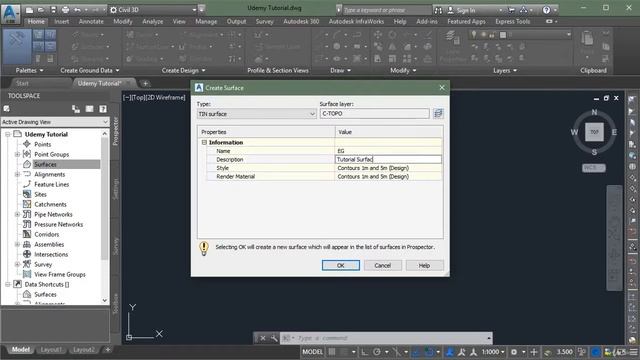Expand the Pipe Networks tree node
Image resolution: width=640 pixels, height=360 pixels.
pos(17,214)
